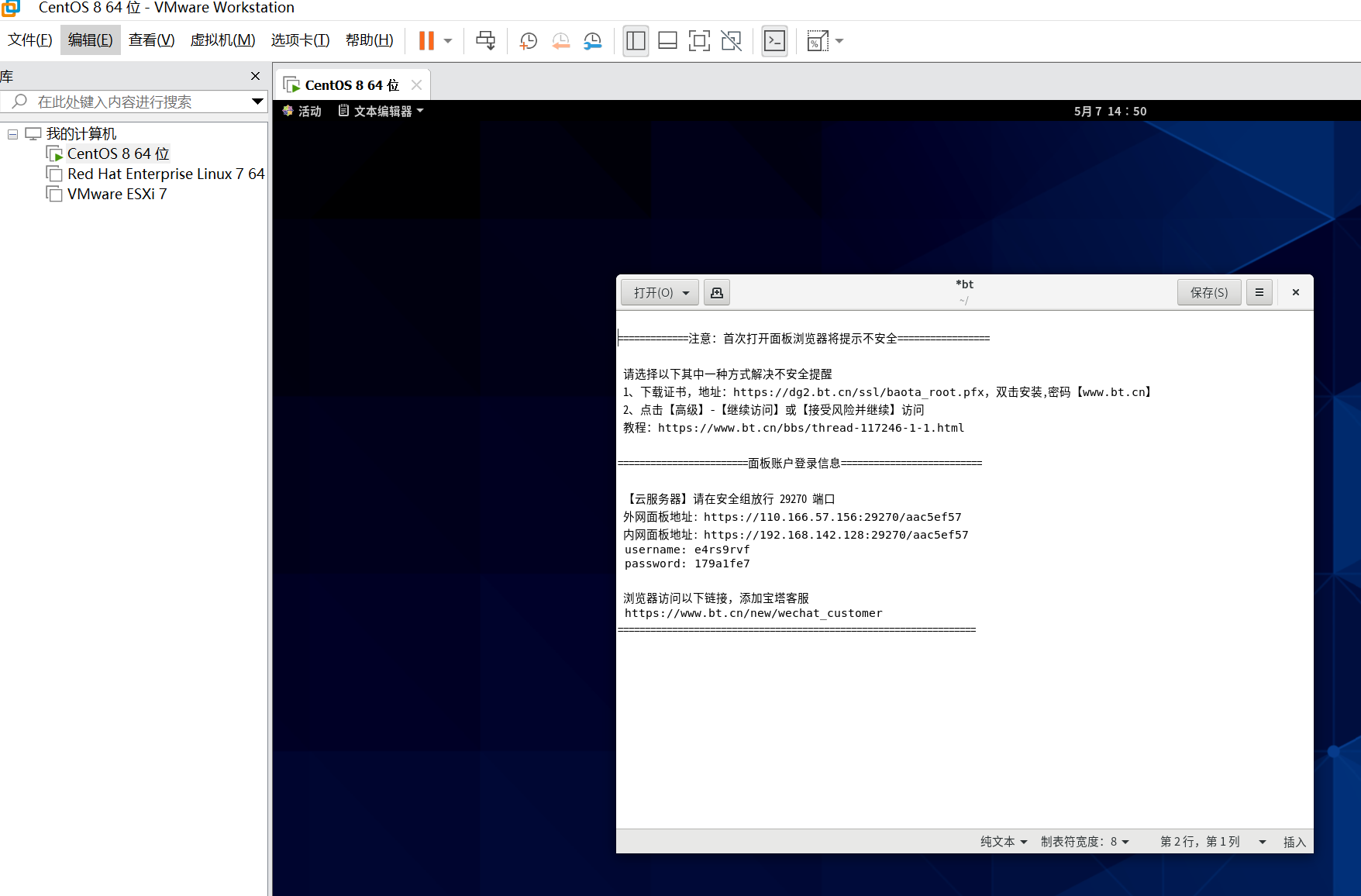The image size is (1361, 896).
Task: Select 我的计算机 in the library
Action: tap(81, 134)
